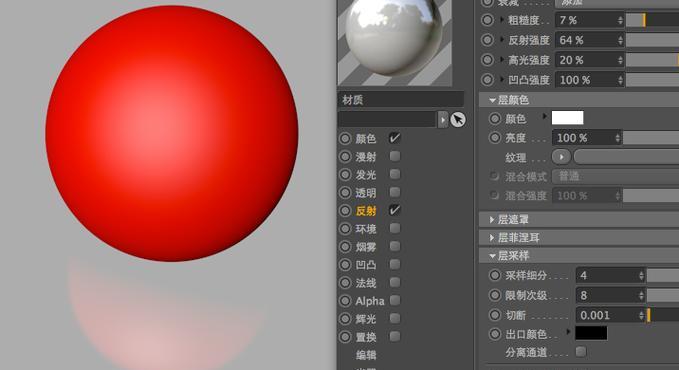
Task: Enable the 漫射 channel checkbox
Action: click(394, 156)
